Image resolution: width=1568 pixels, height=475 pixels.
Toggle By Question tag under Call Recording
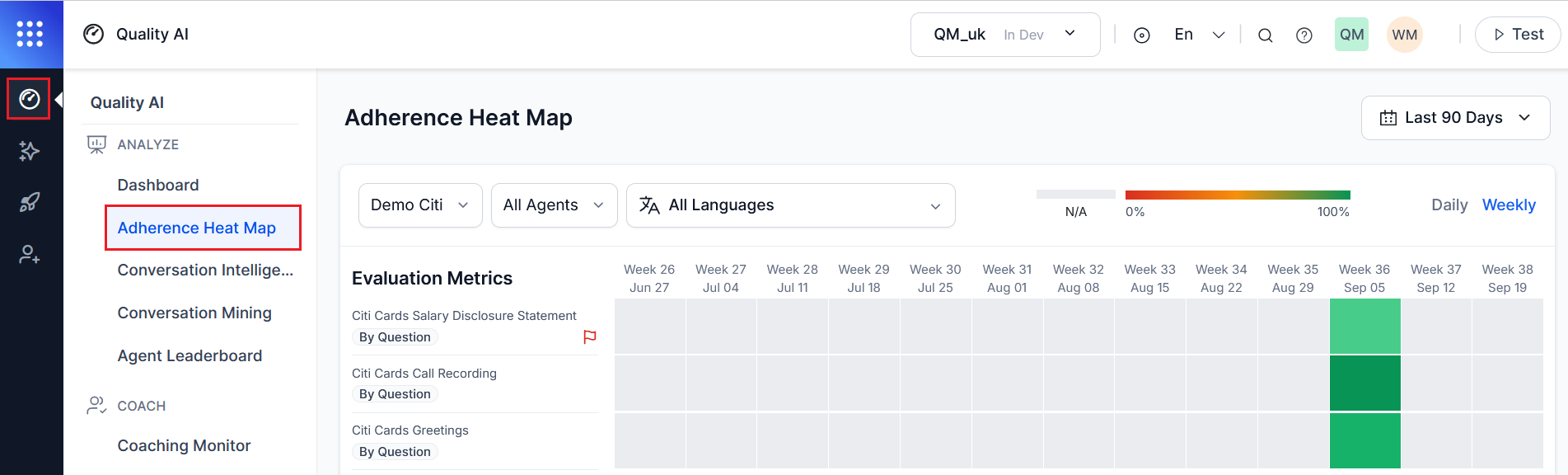tap(395, 394)
